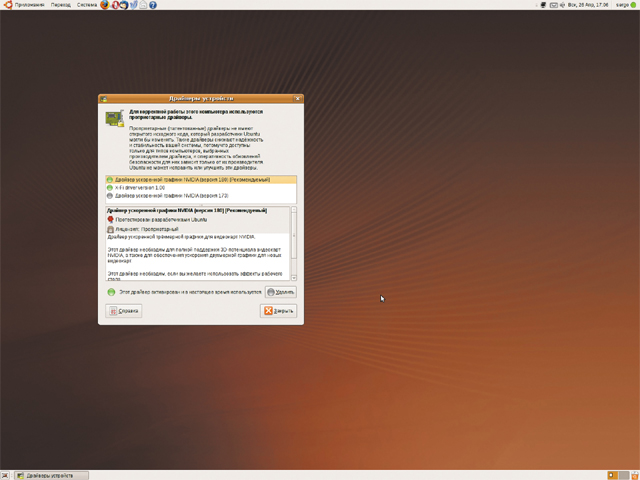Click the Драйверы устройств taskbar button
The image size is (640, 480).
pos(52,476)
